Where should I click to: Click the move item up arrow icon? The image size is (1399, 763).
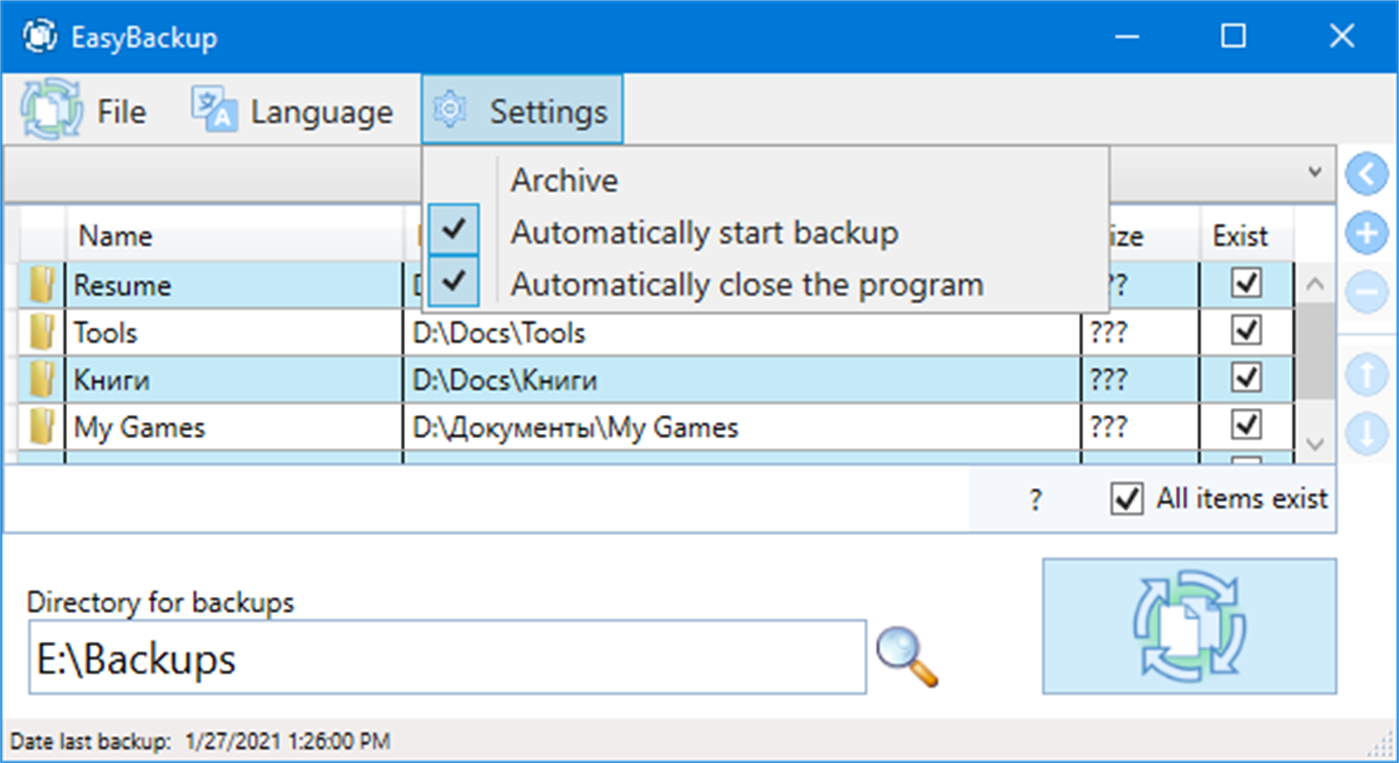(1366, 375)
